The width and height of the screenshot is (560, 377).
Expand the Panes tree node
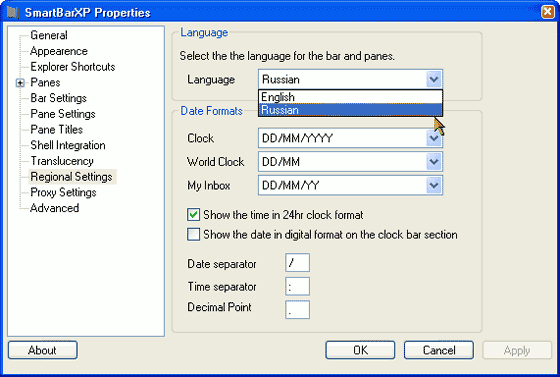coord(20,83)
